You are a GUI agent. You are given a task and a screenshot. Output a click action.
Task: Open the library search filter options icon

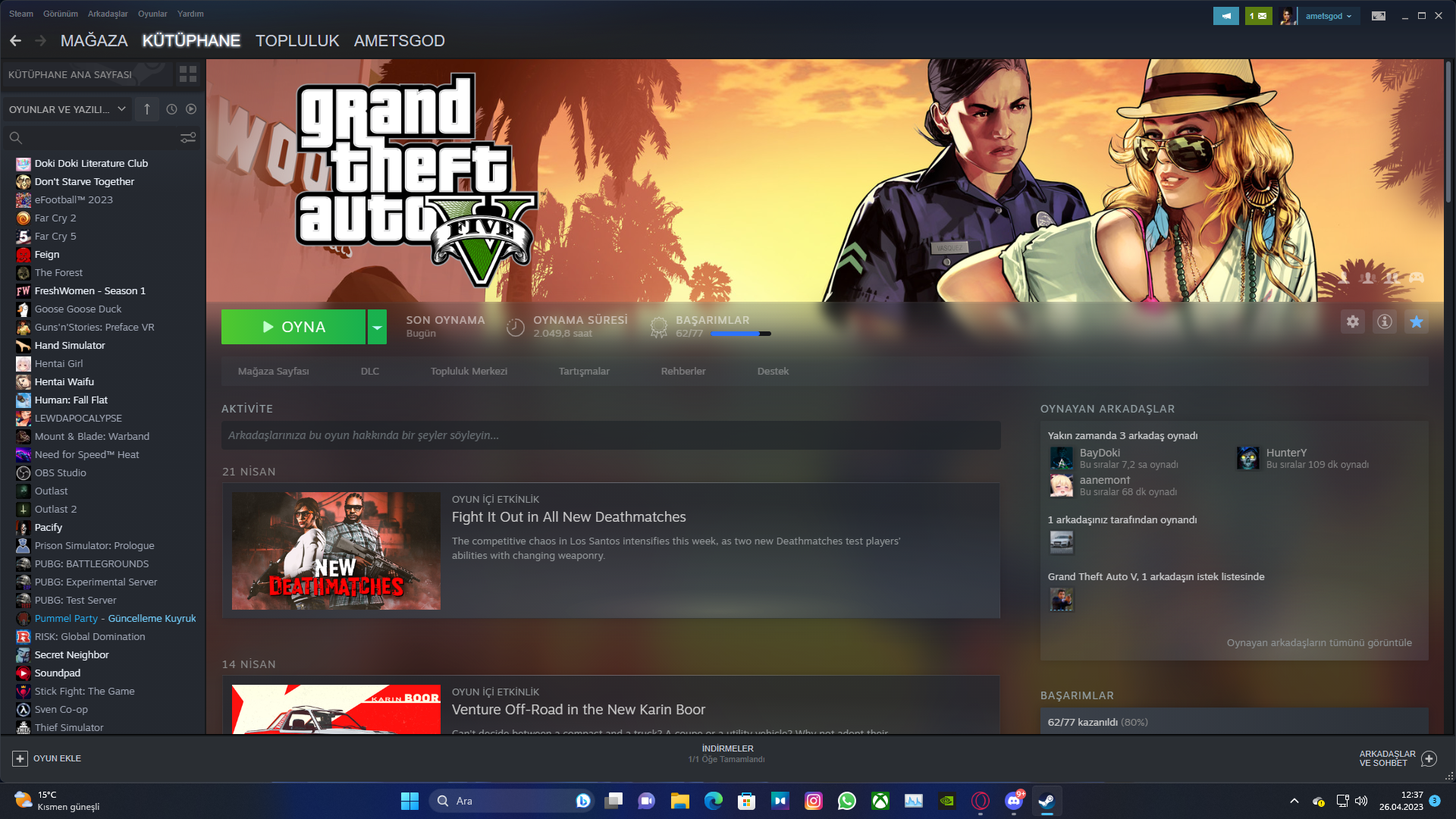coord(188,138)
